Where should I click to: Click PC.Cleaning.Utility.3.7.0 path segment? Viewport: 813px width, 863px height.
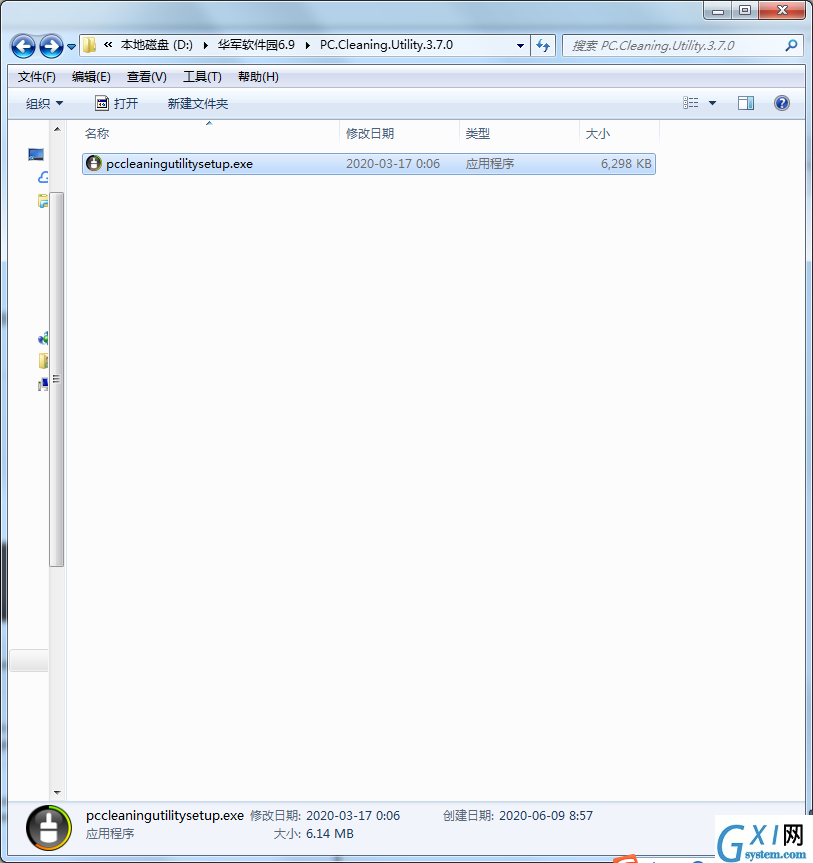point(386,45)
